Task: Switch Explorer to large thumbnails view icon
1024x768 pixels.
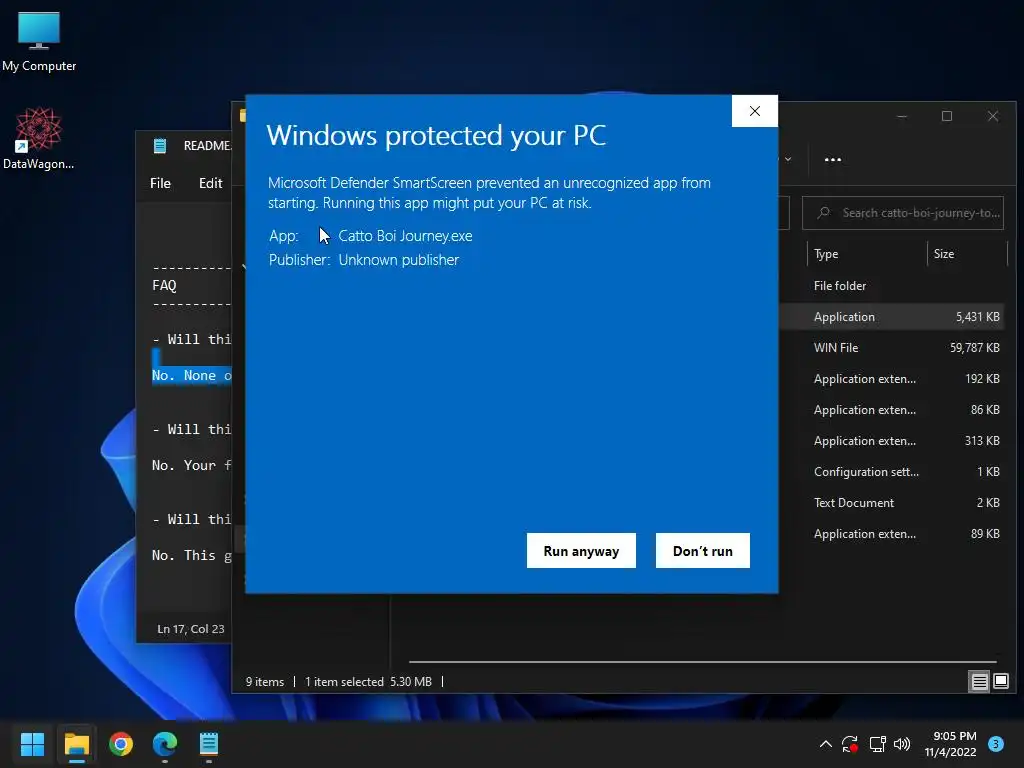Action: tap(1000, 682)
